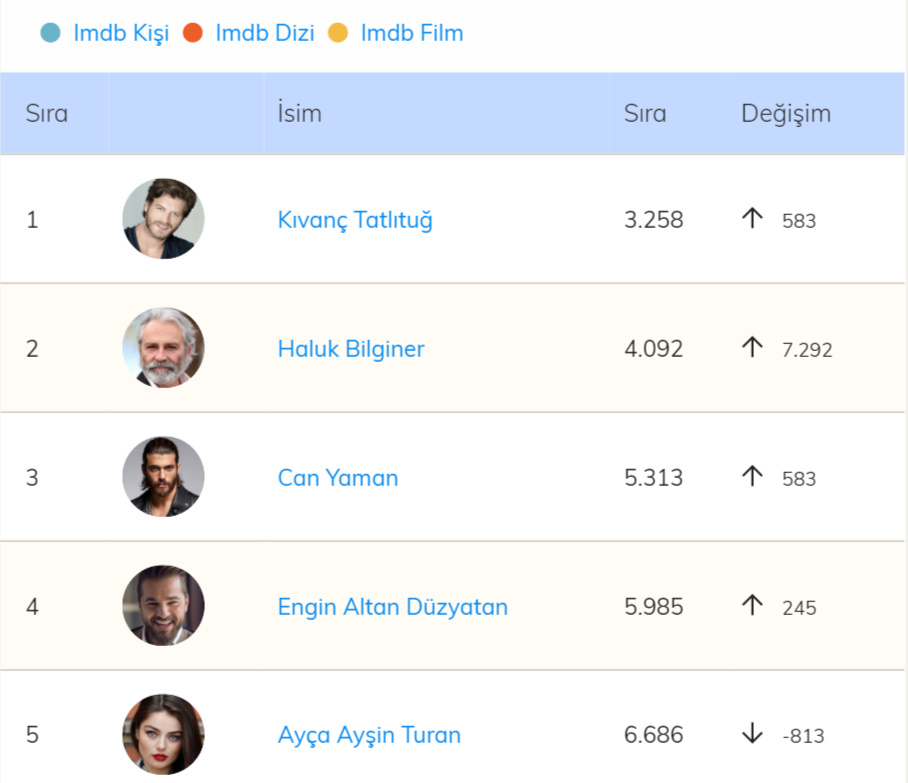Open Kıvanç Tatlıtuğ profile link
908x783 pixels.
[x=355, y=220]
